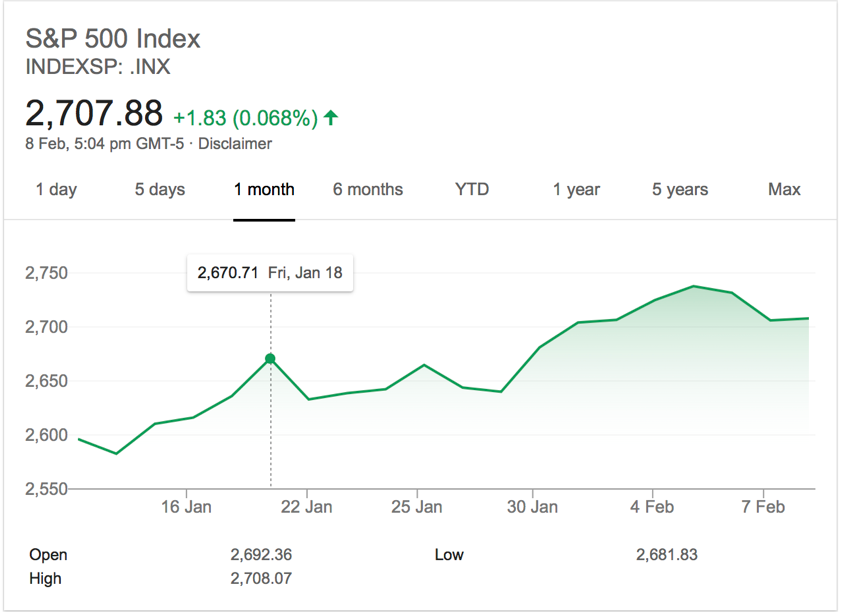Click the 2,707.88 current price

[94, 113]
